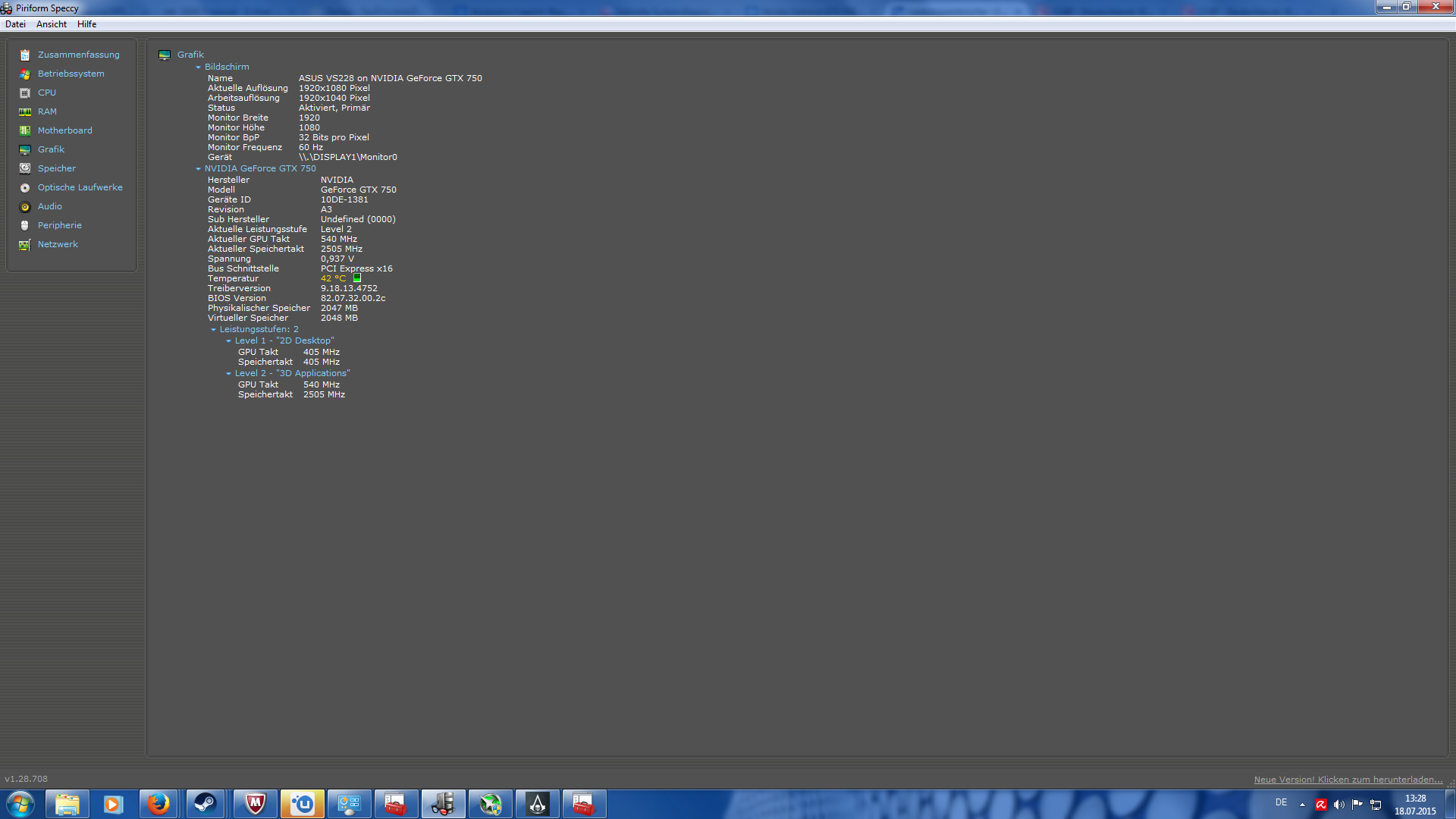Collapse Level 1 "2D Desktop" node
Viewport: 1456px width, 819px height.
tap(229, 341)
